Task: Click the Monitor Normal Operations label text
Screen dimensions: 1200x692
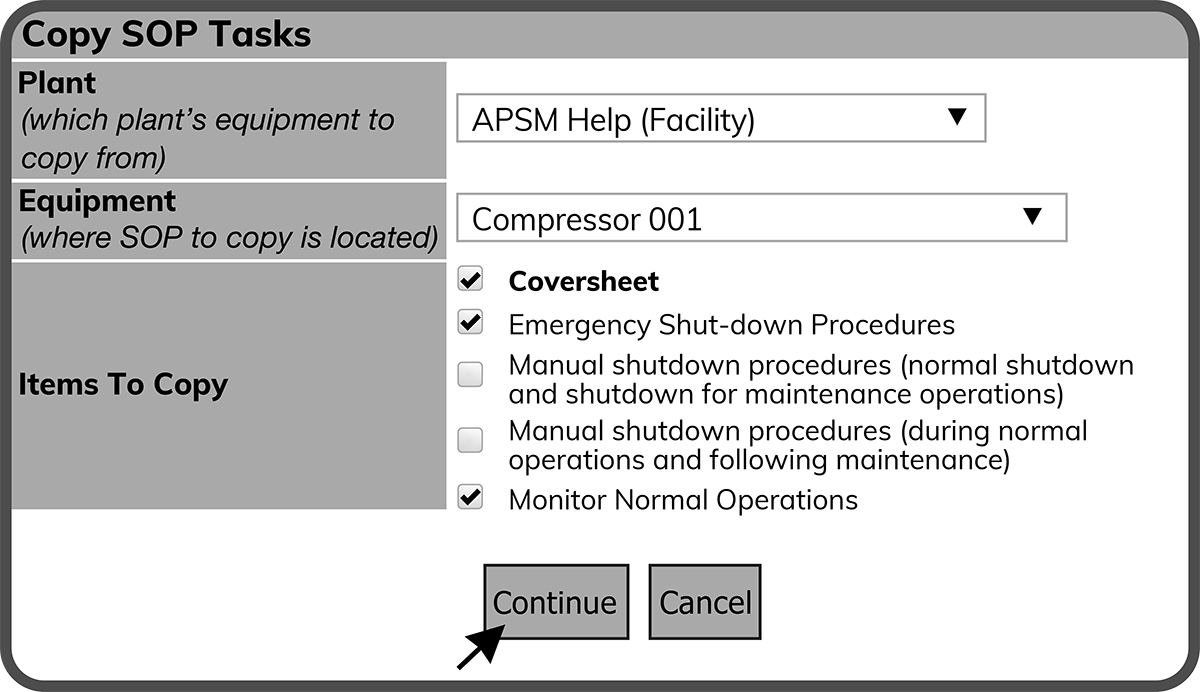Action: click(x=683, y=499)
